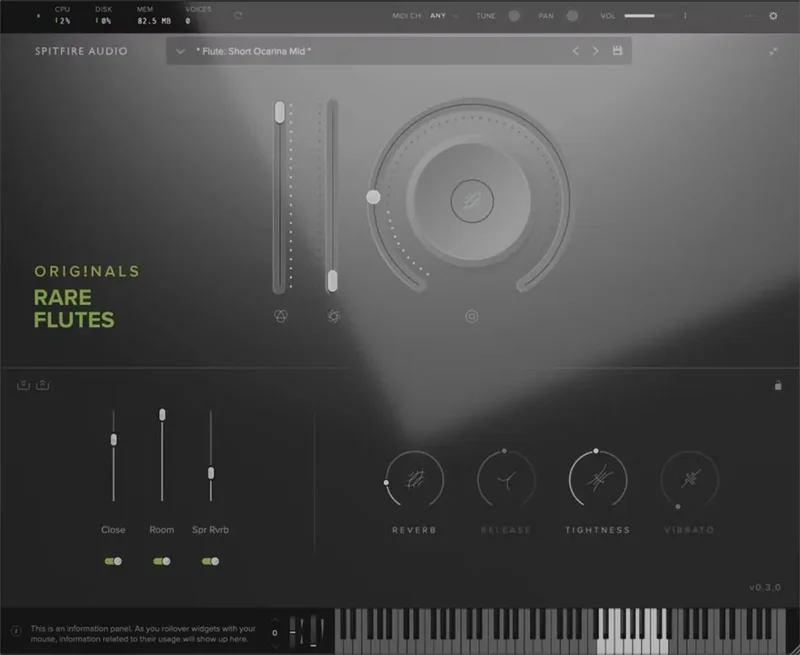Click the REVERB label
The height and width of the screenshot is (655, 800).
coord(414,530)
